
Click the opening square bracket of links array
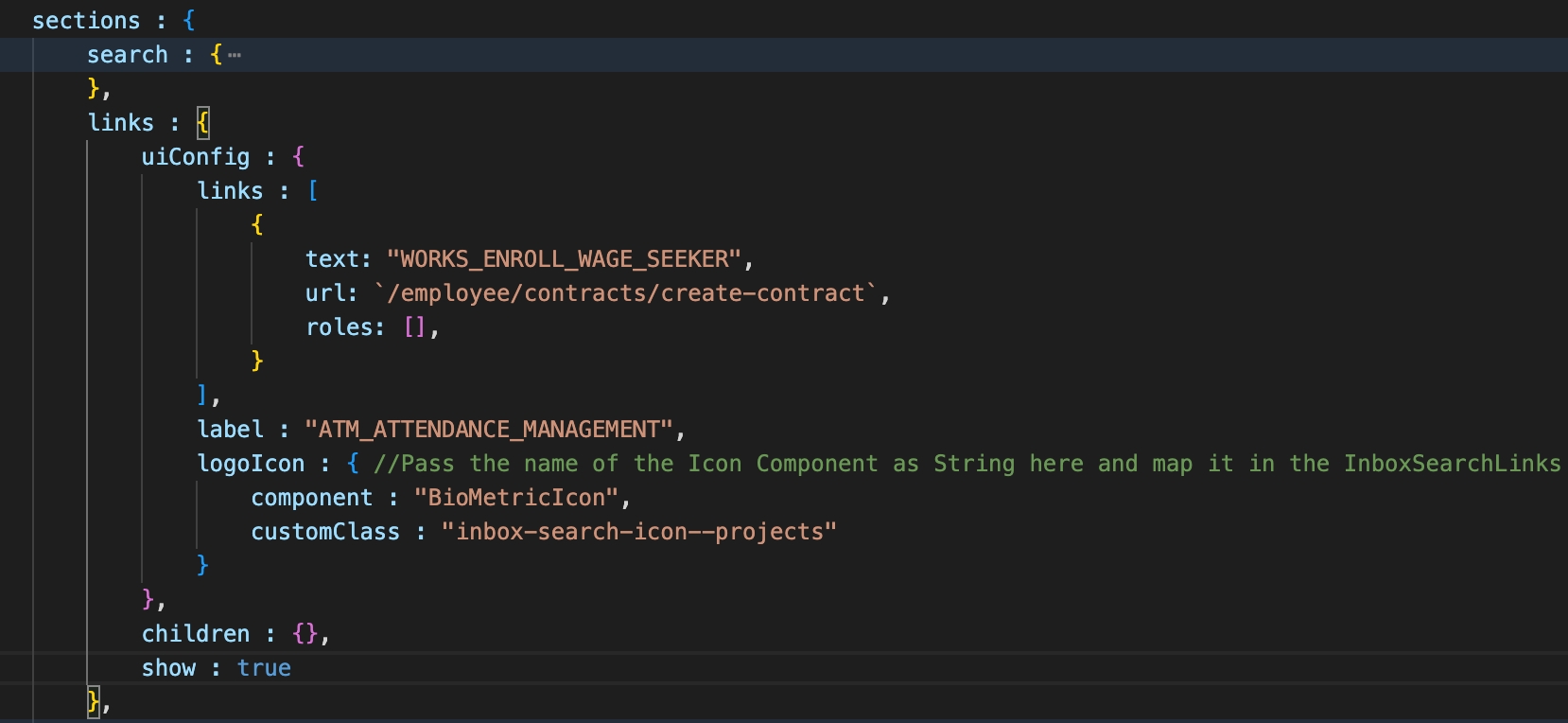coord(313,191)
